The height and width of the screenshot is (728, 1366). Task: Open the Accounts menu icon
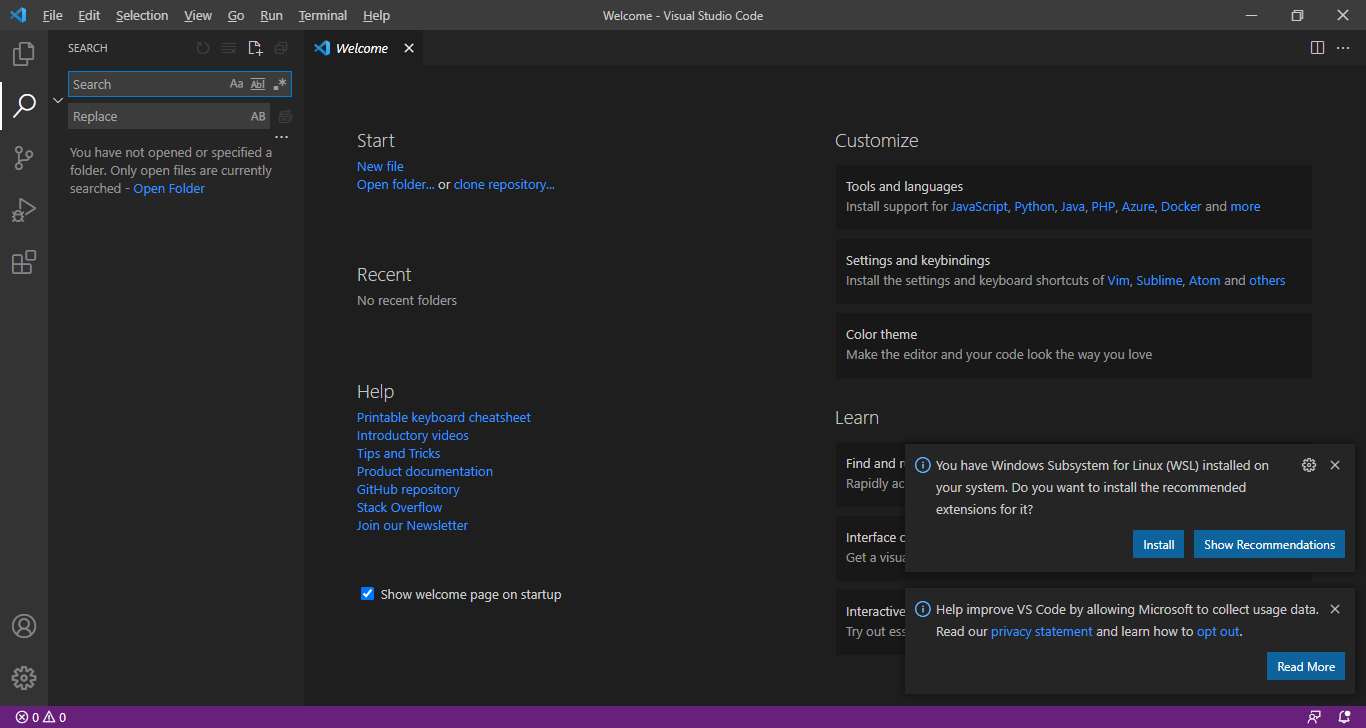click(x=24, y=626)
